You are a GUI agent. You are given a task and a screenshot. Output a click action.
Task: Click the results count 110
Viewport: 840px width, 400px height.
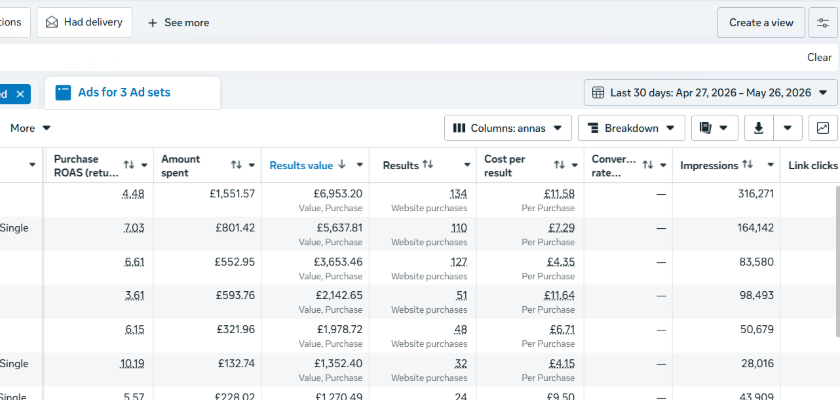pyautogui.click(x=459, y=228)
